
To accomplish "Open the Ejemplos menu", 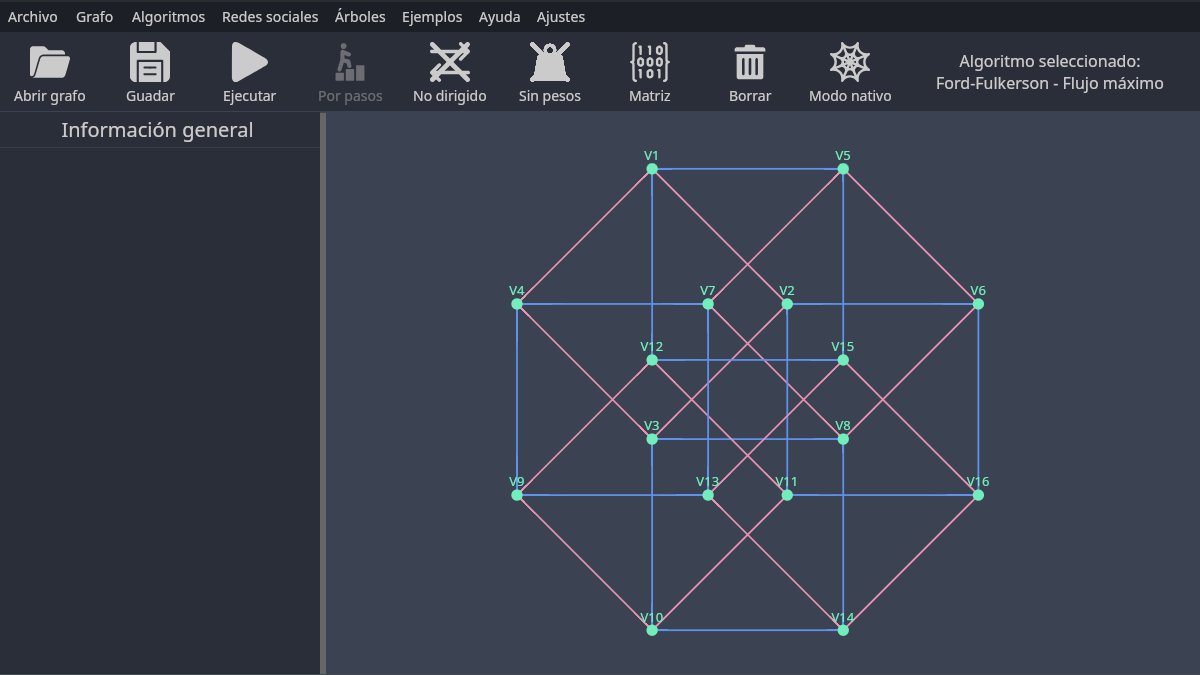I will tap(432, 17).
